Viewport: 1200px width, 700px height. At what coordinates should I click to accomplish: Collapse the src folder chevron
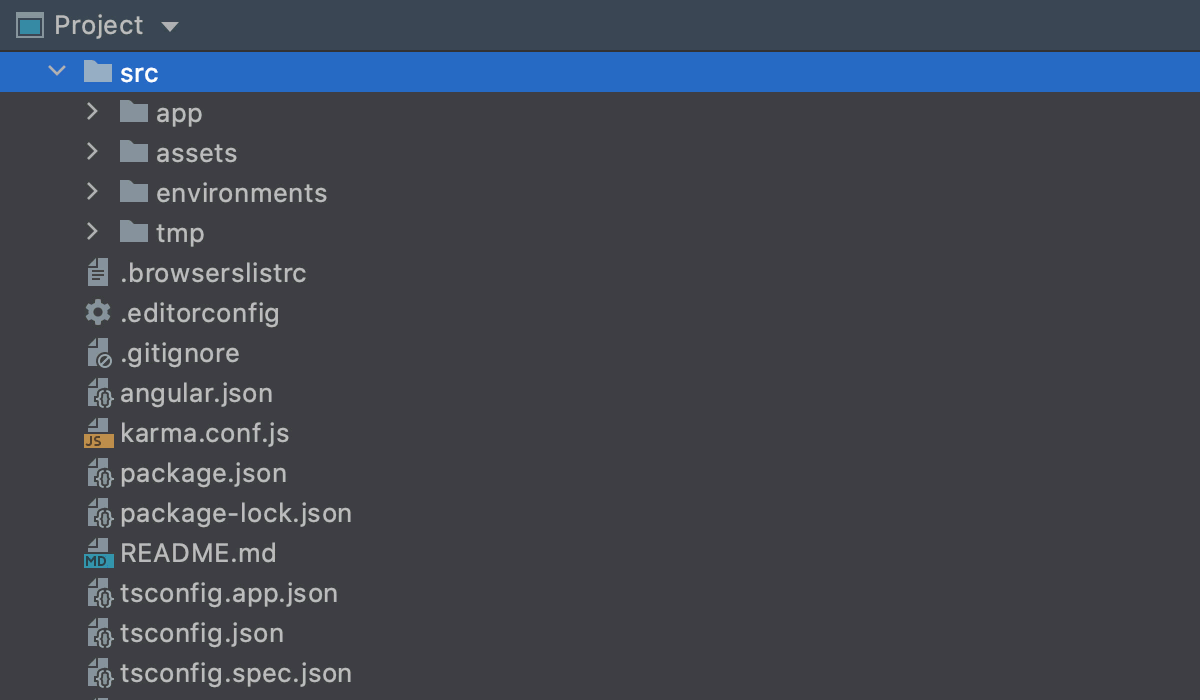57,72
